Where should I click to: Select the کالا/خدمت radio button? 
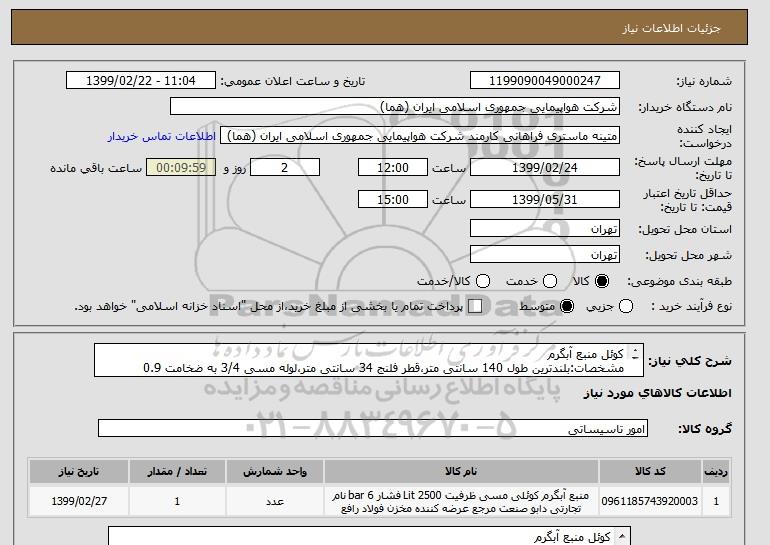(483, 281)
